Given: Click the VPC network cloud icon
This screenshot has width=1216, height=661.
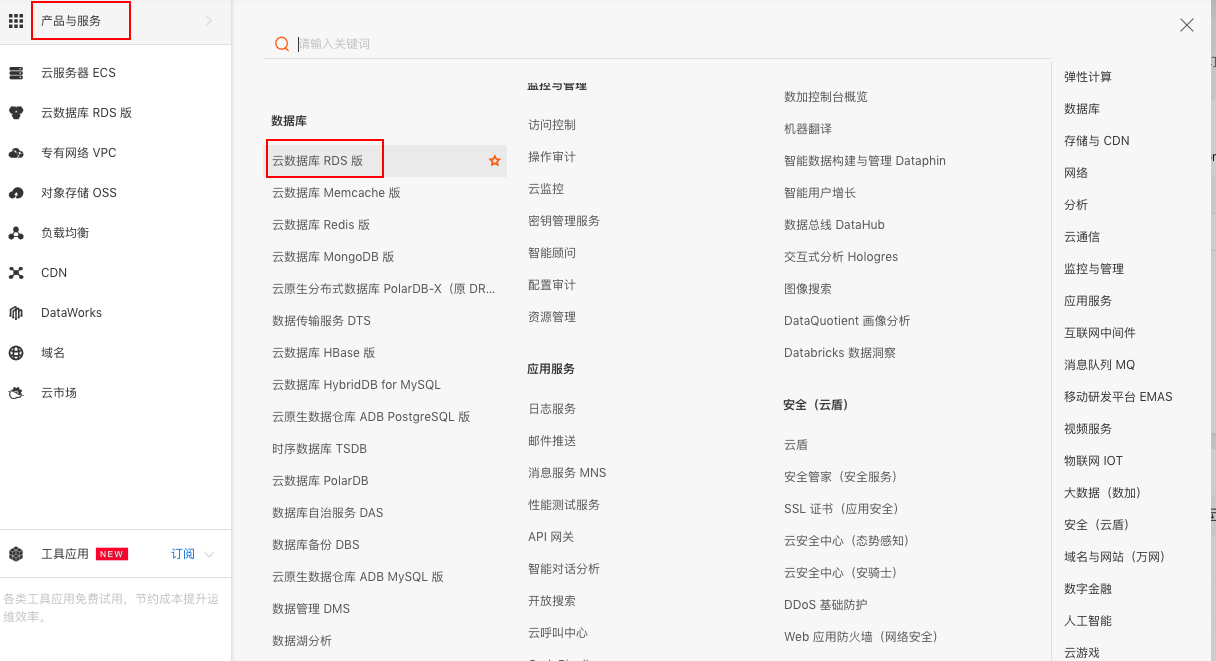Looking at the screenshot, I should pyautogui.click(x=16, y=153).
